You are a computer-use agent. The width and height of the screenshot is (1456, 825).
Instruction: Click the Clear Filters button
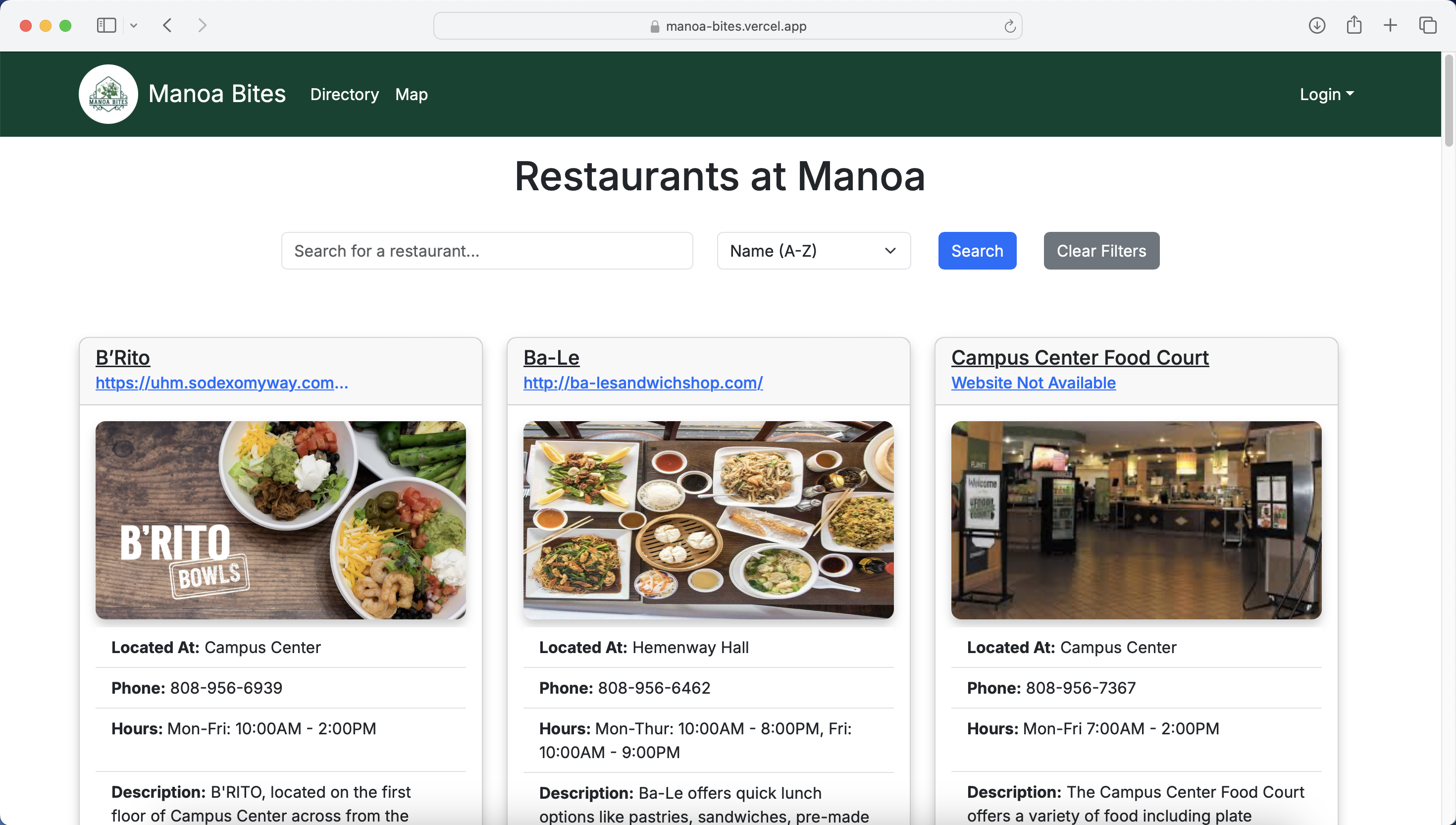[1101, 250]
